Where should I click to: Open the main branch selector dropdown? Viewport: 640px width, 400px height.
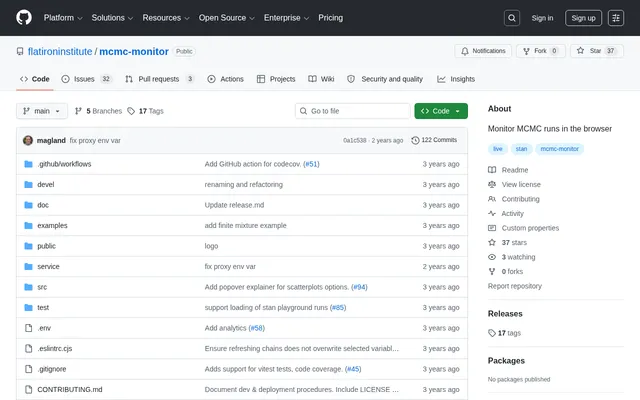(42, 111)
